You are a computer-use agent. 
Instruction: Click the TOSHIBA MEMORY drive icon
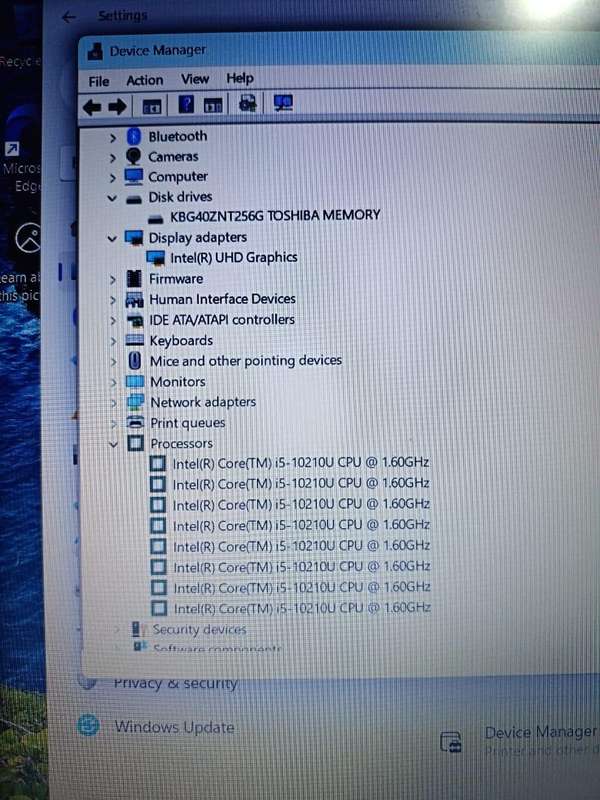point(155,219)
